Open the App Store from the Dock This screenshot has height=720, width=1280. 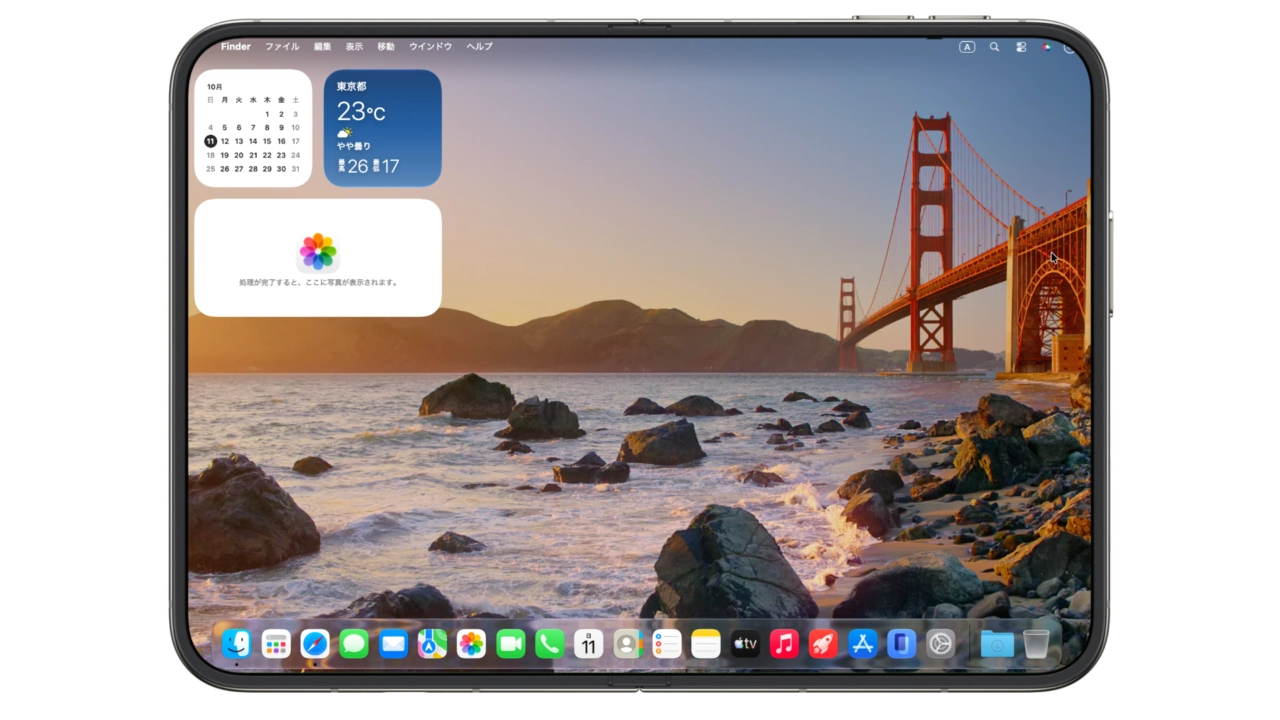862,644
